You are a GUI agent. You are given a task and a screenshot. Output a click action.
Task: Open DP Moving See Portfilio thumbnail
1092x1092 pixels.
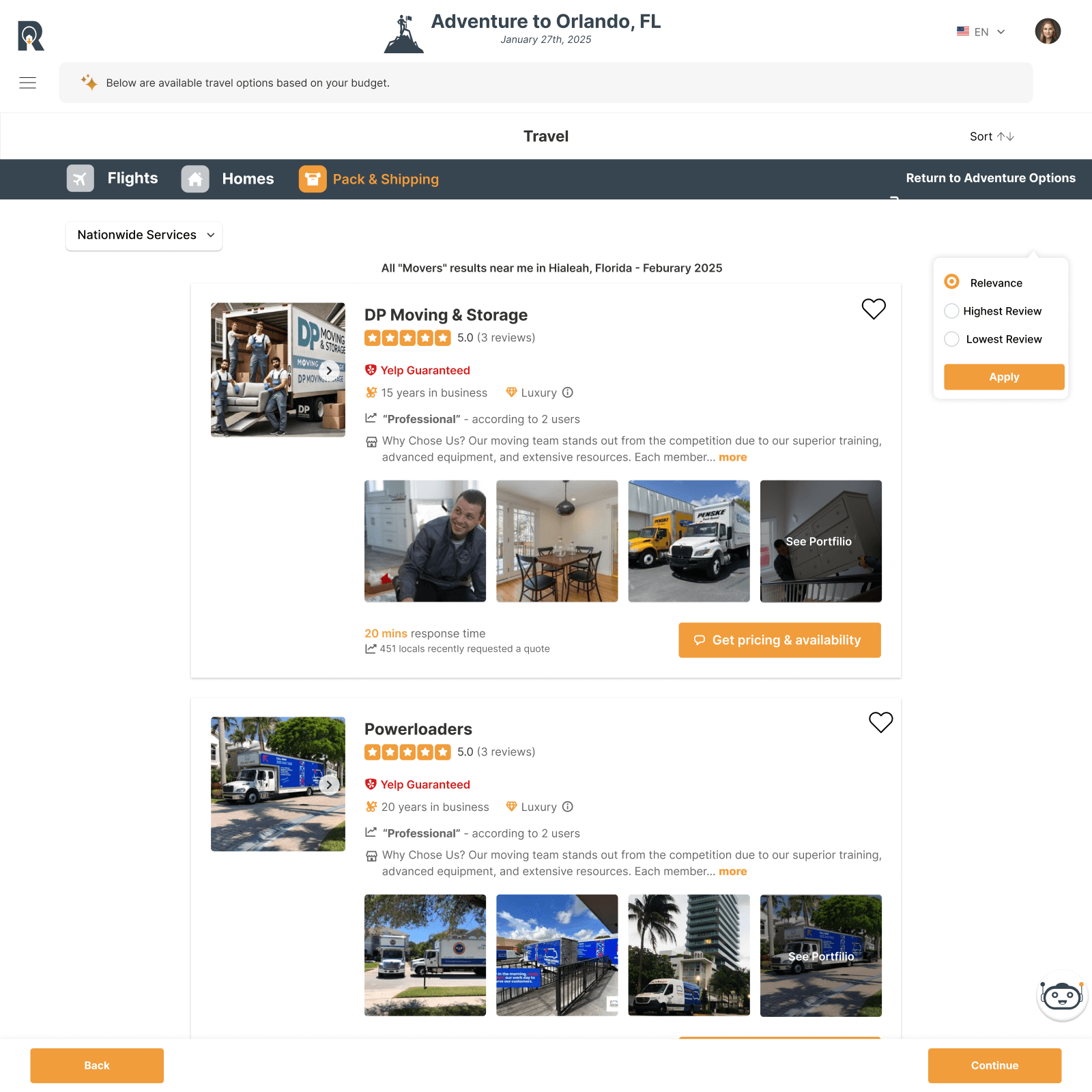pyautogui.click(x=821, y=541)
